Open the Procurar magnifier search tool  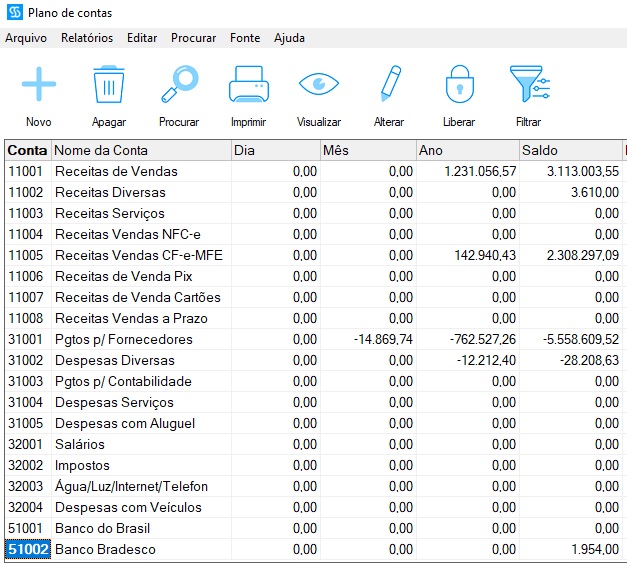tap(179, 85)
